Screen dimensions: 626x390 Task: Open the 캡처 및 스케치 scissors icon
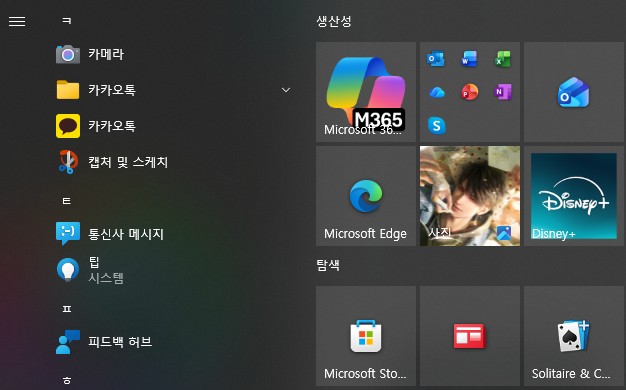point(68,162)
